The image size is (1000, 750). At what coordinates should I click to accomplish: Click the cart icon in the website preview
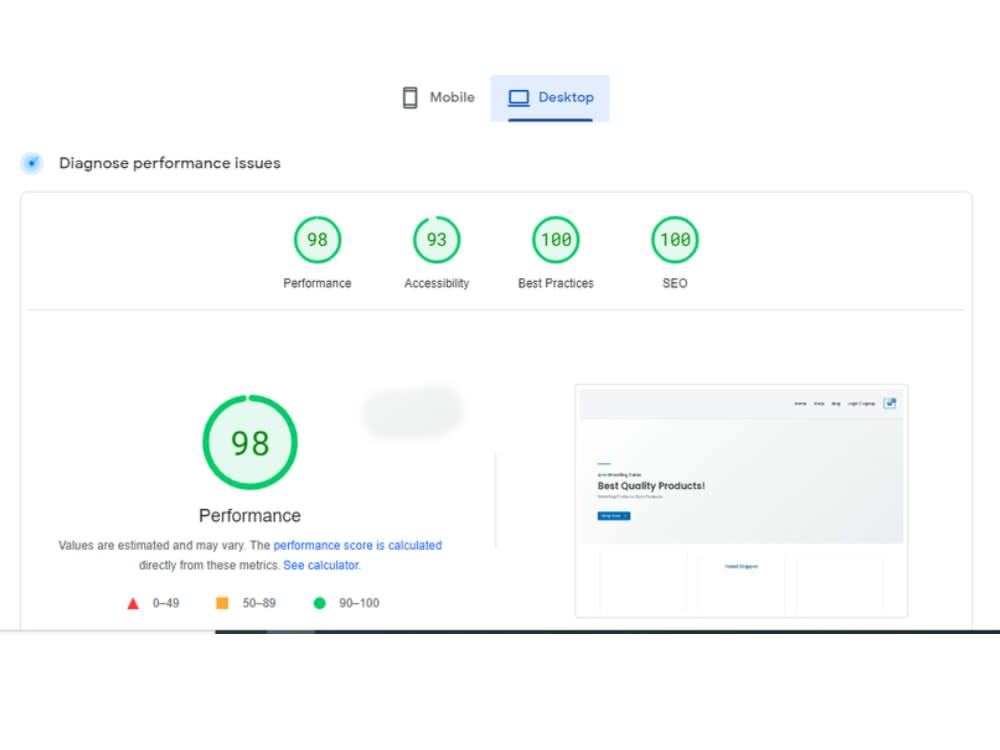pos(889,403)
